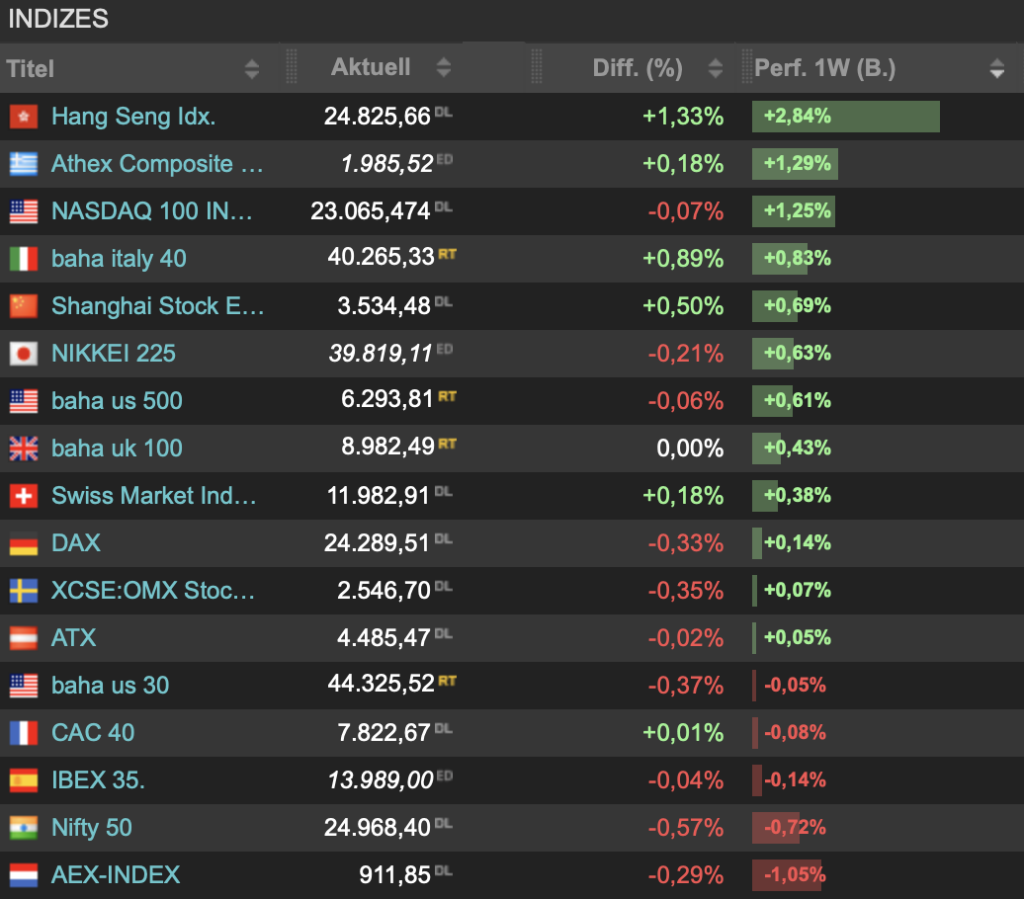Grab the column resize handle before Perf. 1W
The width and height of the screenshot is (1024, 899).
(x=746, y=67)
